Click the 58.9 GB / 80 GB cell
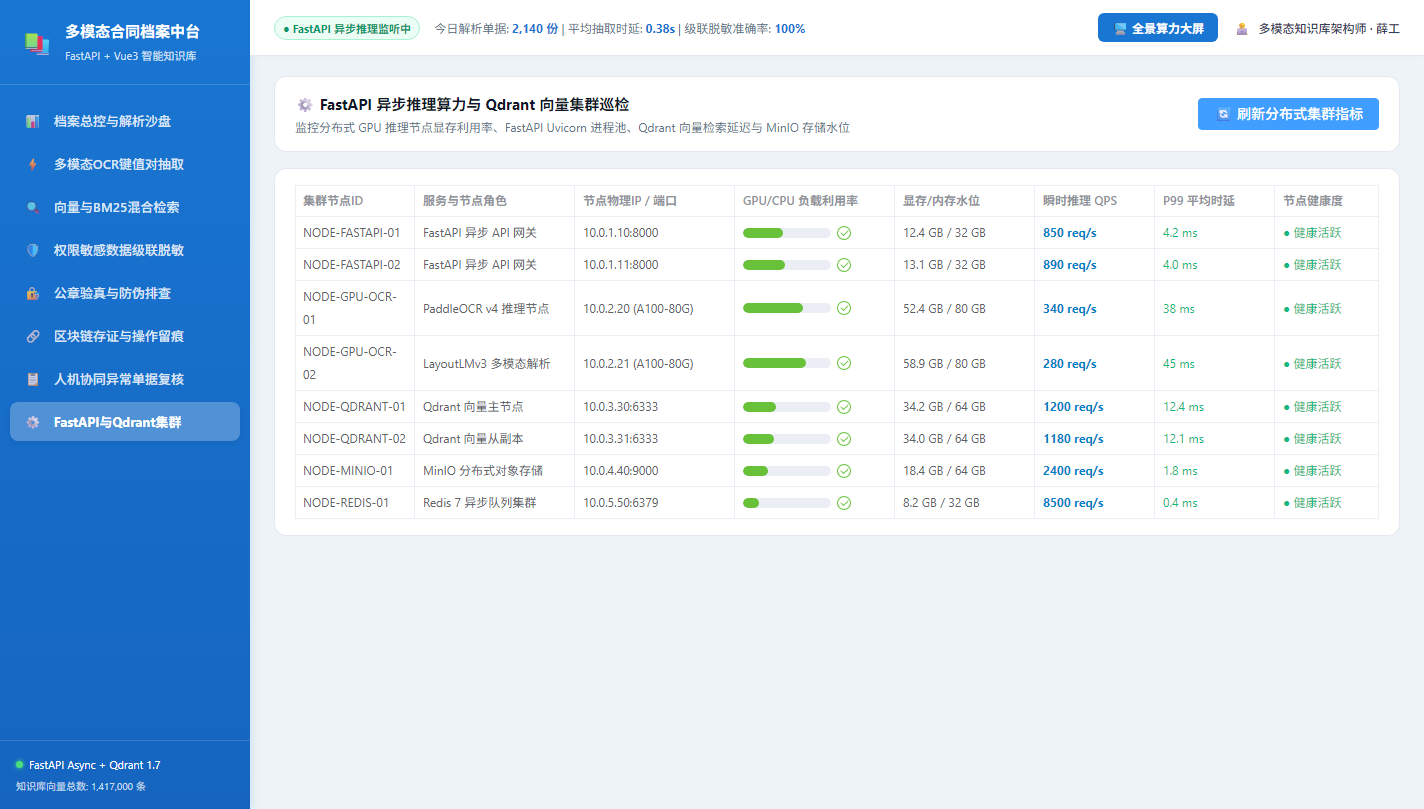Image resolution: width=1424 pixels, height=809 pixels. point(965,363)
